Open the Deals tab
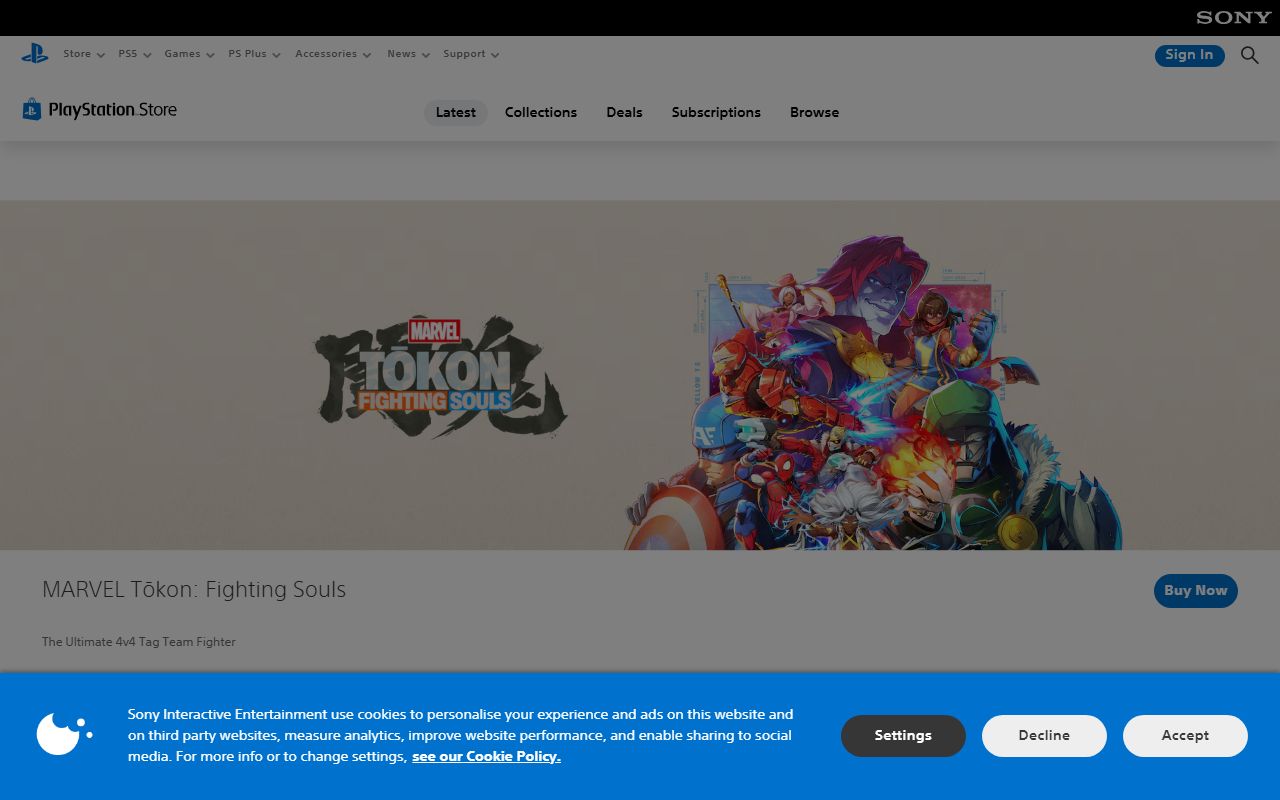The image size is (1280, 800). (x=624, y=112)
